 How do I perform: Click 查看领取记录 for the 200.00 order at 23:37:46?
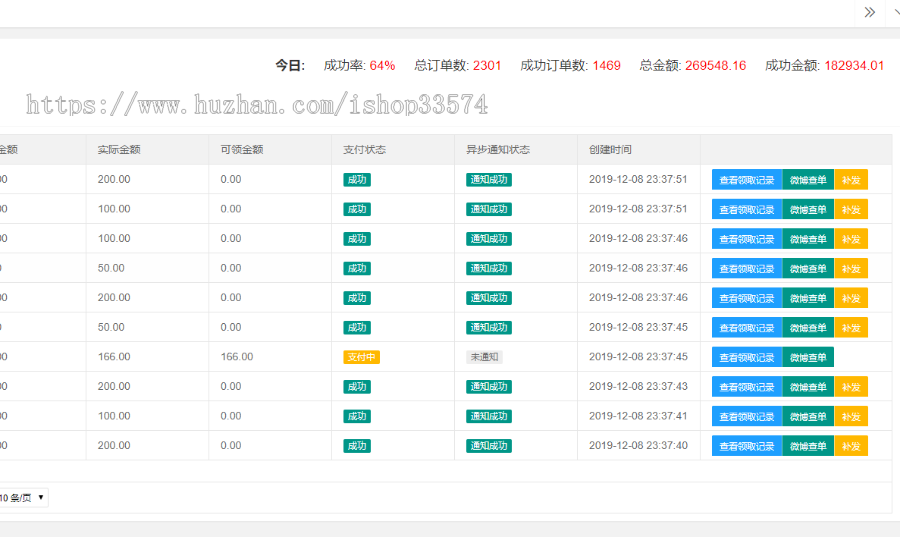(746, 298)
